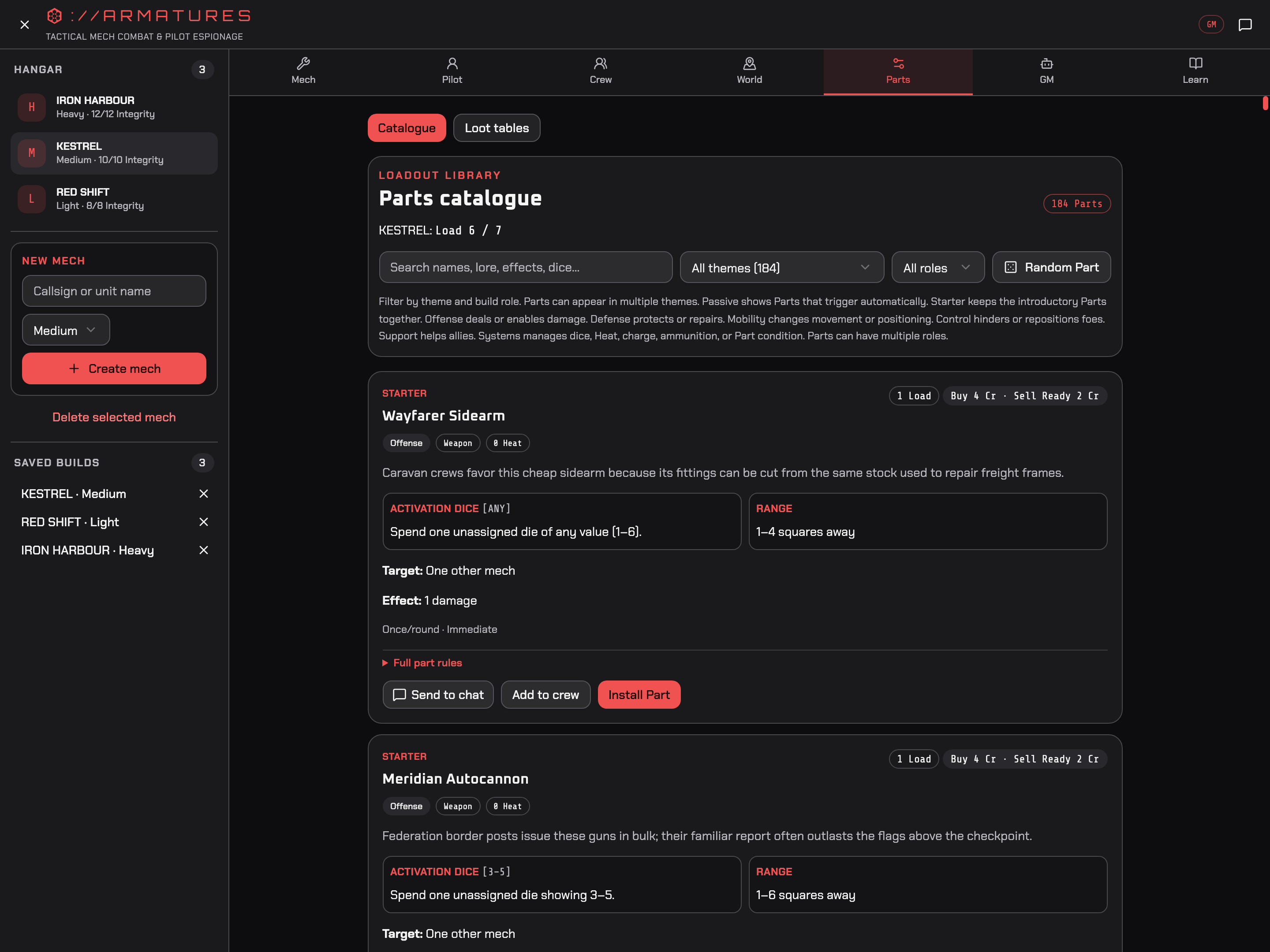This screenshot has width=1270, height=952.
Task: Install the Wayfarer Sidearm part
Action: pos(639,694)
